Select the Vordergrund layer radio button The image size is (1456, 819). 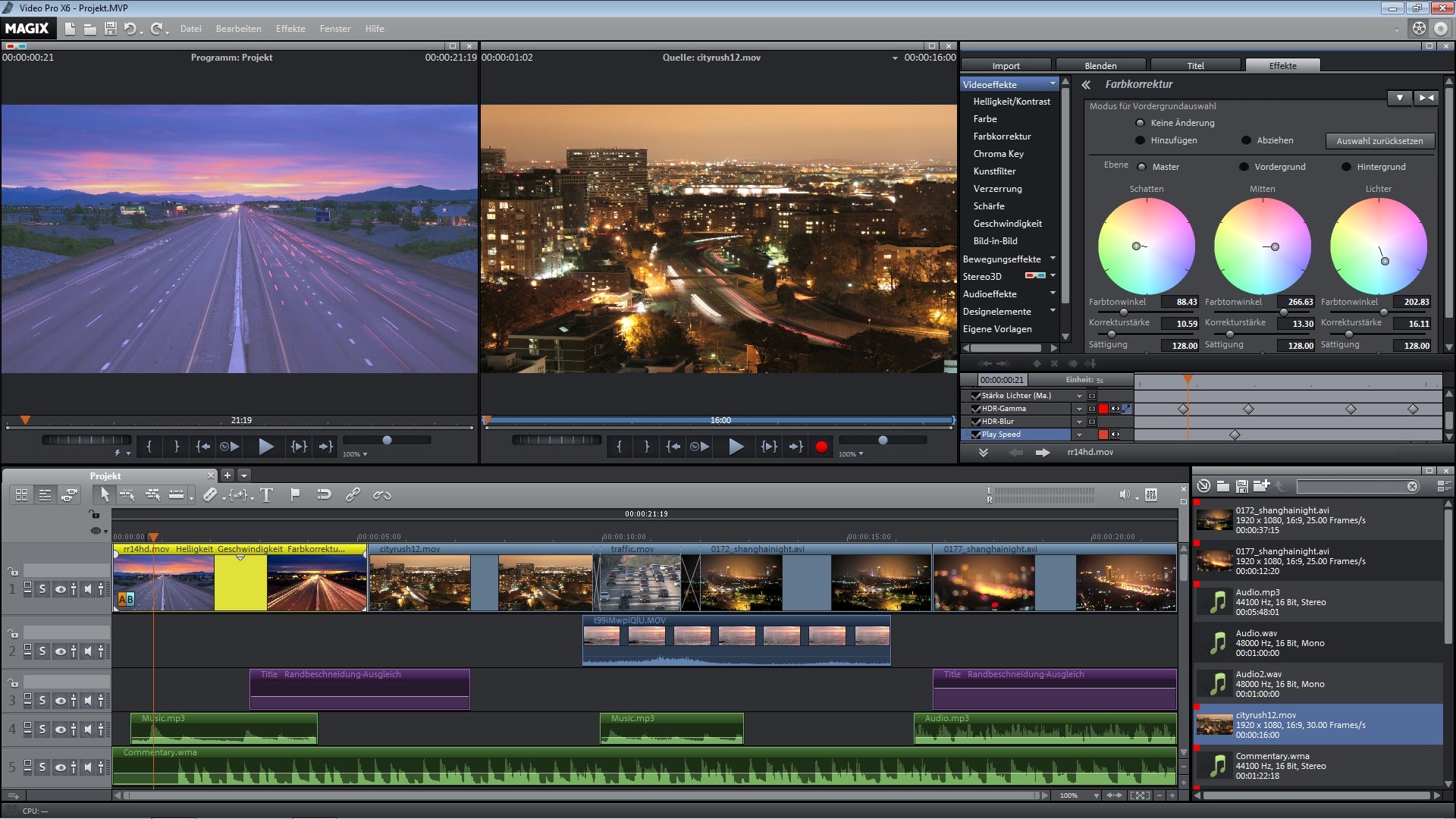coord(1244,167)
